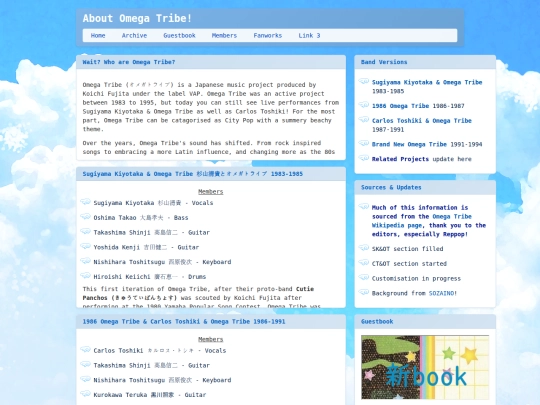Open Sugiyama Kiyotaka & Omega Tribe band version link
Image resolution: width=540 pixels, height=405 pixels.
(x=427, y=82)
